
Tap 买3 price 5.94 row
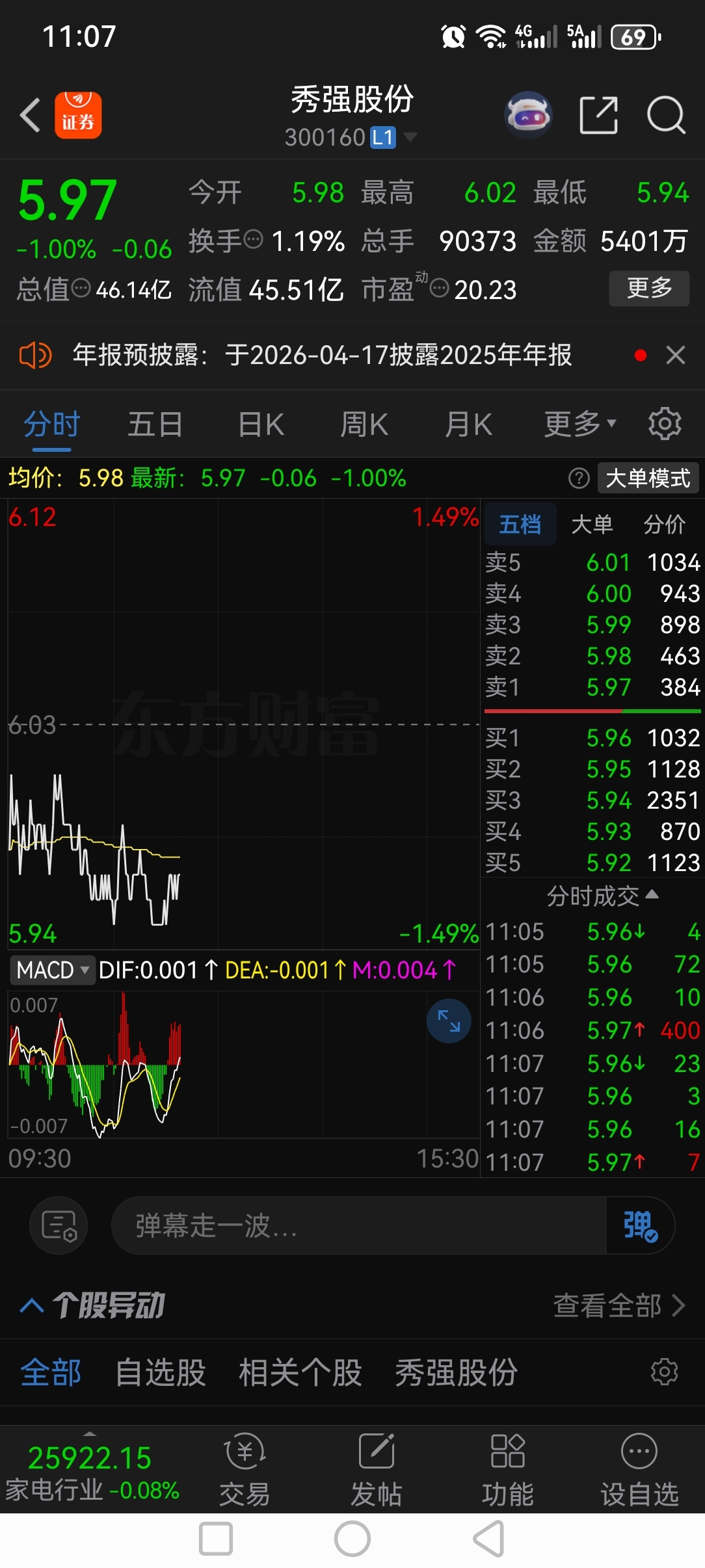(x=593, y=800)
